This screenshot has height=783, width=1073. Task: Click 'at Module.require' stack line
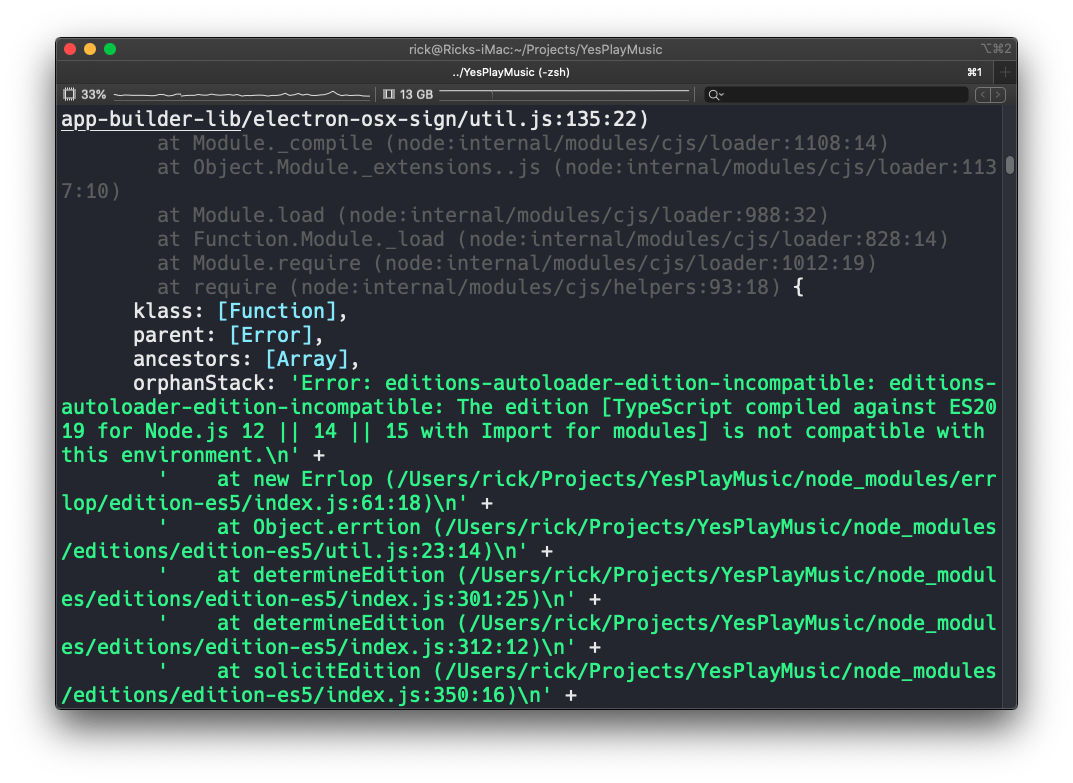[517, 264]
